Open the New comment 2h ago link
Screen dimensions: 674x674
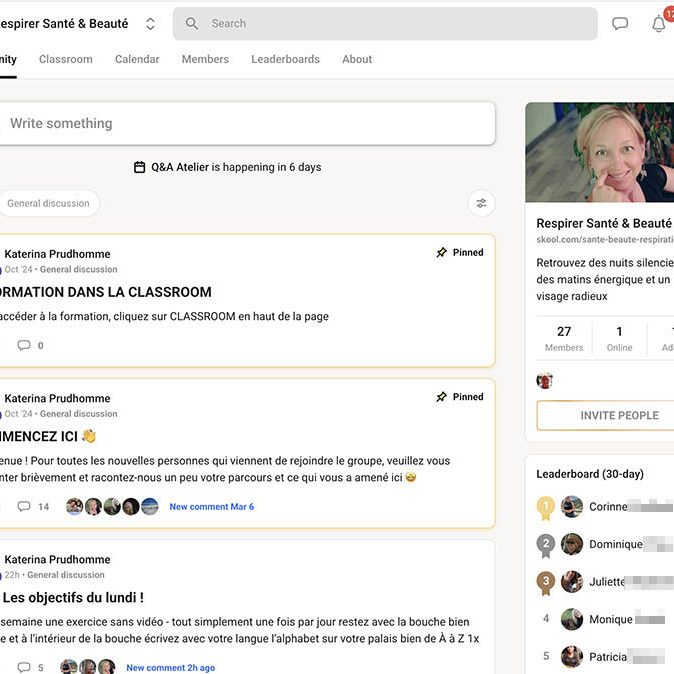170,667
